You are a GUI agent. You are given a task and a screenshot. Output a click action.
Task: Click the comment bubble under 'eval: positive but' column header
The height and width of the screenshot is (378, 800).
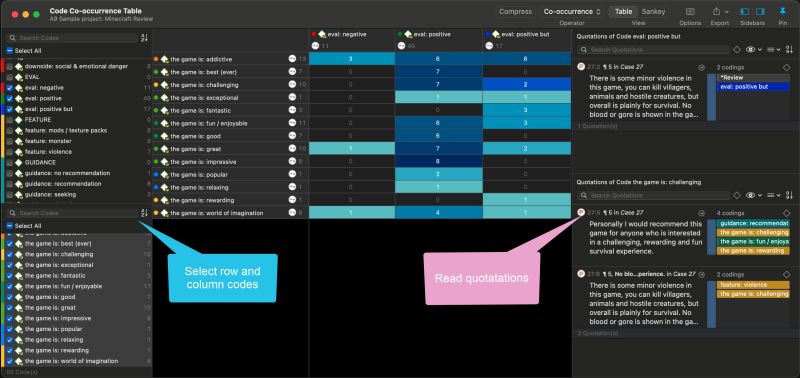pyautogui.click(x=490, y=46)
